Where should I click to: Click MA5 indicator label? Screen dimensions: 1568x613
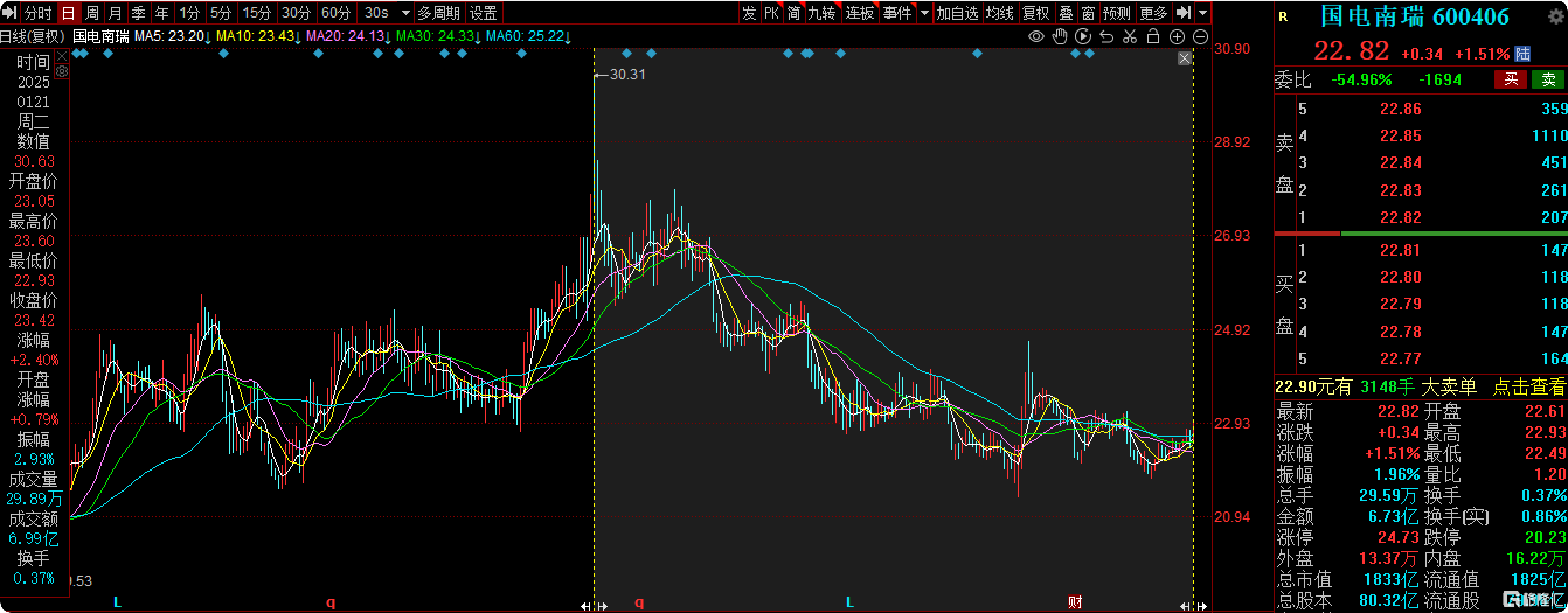pyautogui.click(x=173, y=36)
